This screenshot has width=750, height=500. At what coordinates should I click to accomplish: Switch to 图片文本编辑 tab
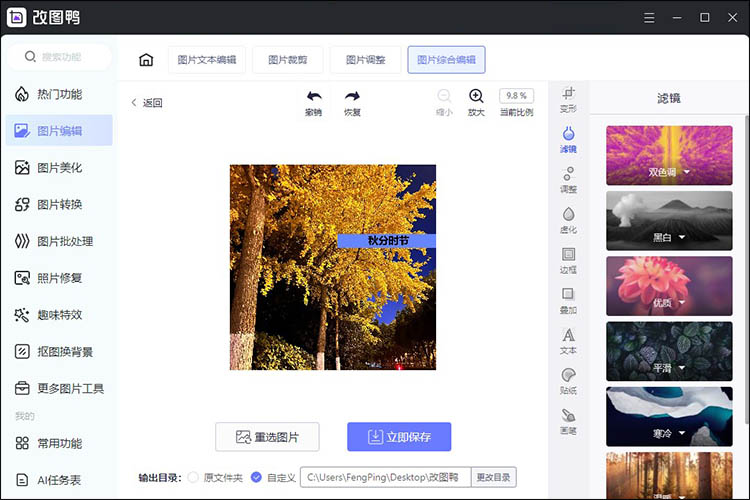click(x=207, y=60)
